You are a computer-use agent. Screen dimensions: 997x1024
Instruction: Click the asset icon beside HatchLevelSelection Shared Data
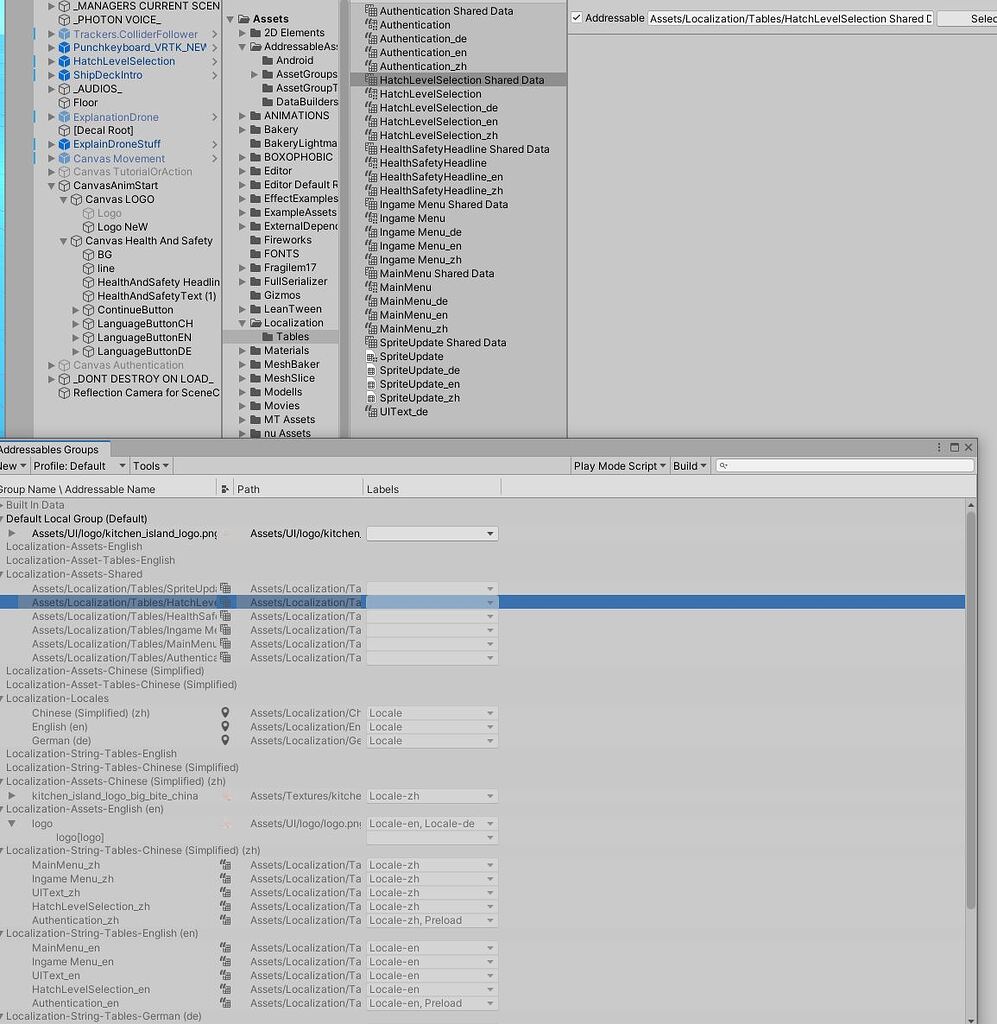pos(371,80)
